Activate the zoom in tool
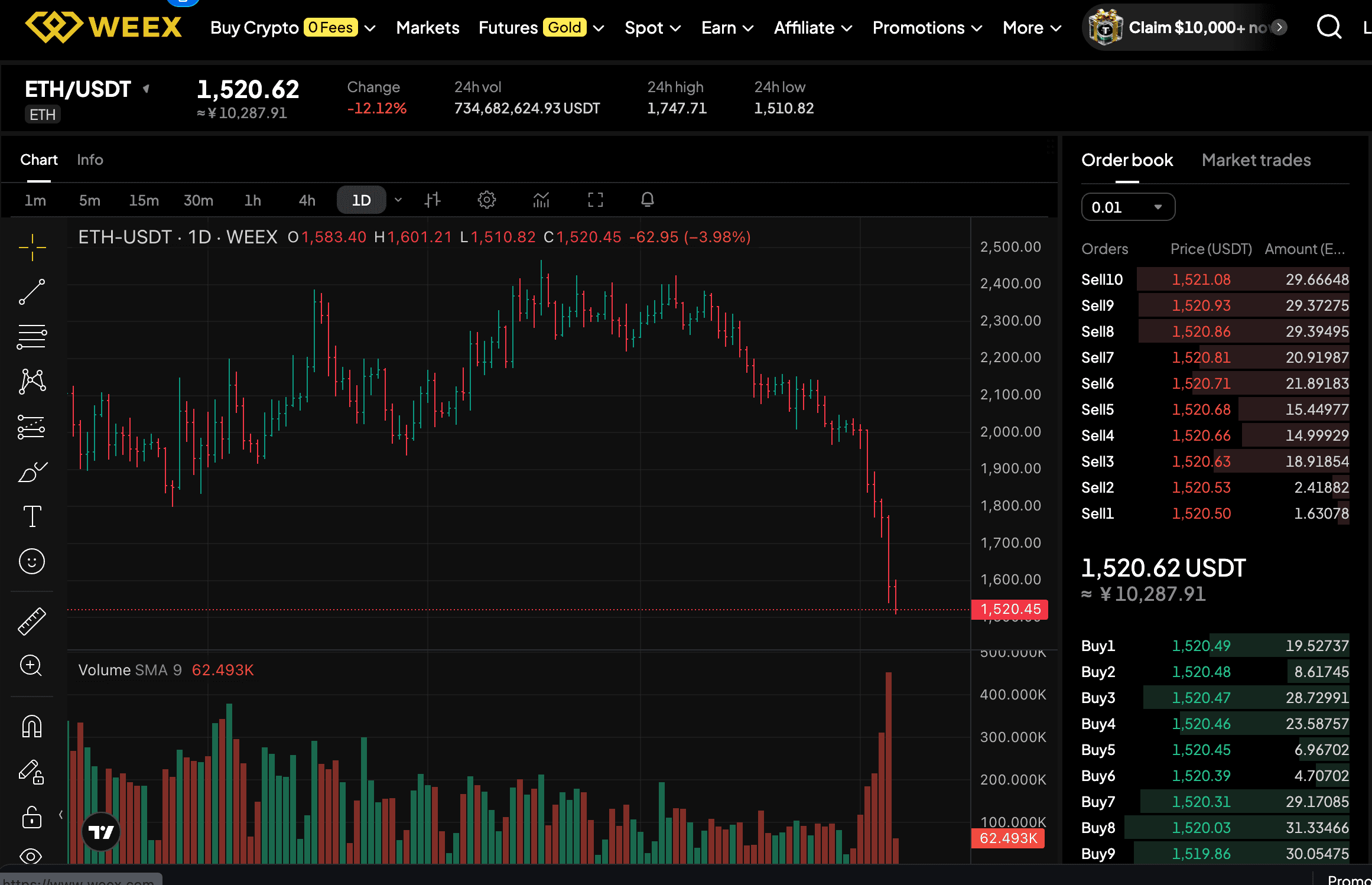 point(31,666)
